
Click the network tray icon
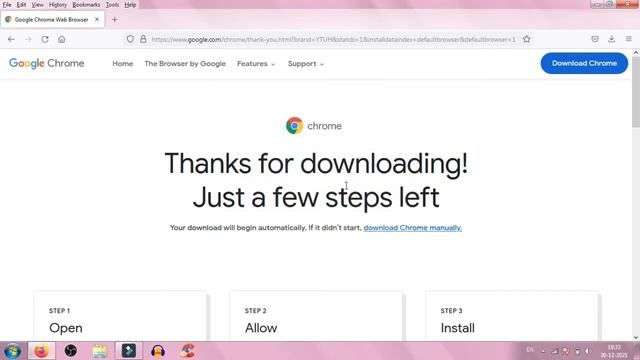coord(554,351)
